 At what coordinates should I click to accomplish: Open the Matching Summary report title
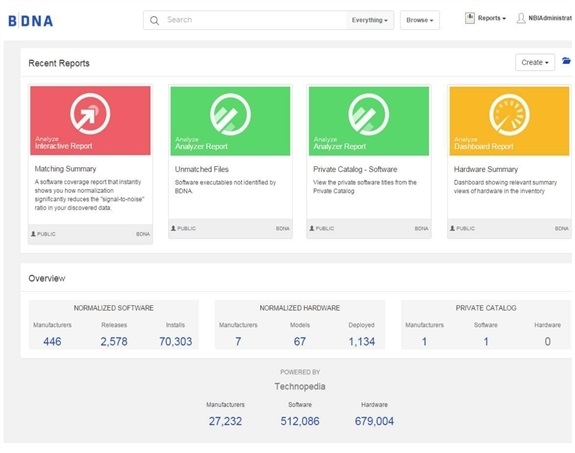tap(65, 169)
